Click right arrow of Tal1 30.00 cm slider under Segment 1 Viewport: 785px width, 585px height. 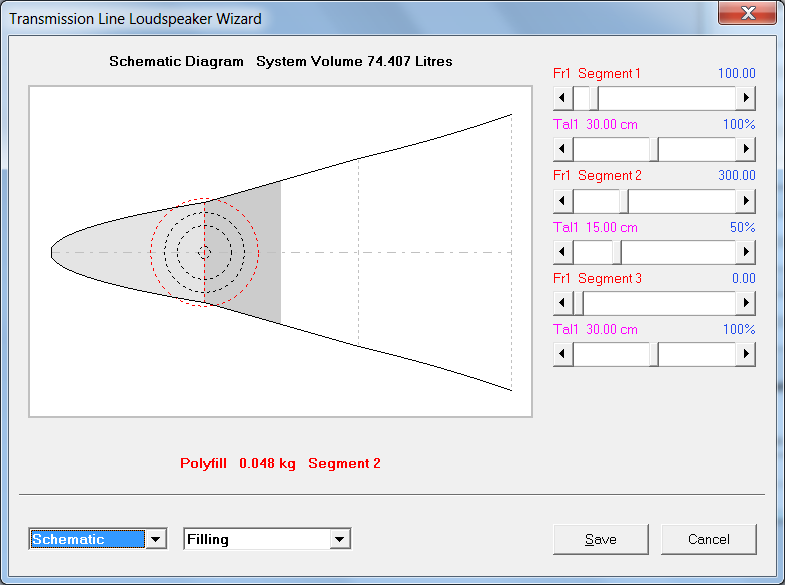point(745,149)
